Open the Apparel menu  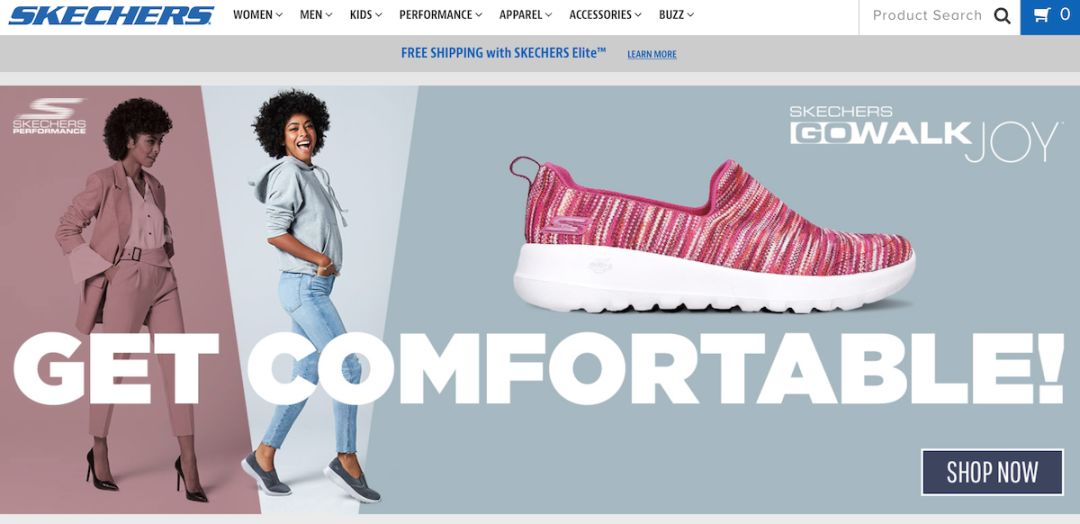526,14
